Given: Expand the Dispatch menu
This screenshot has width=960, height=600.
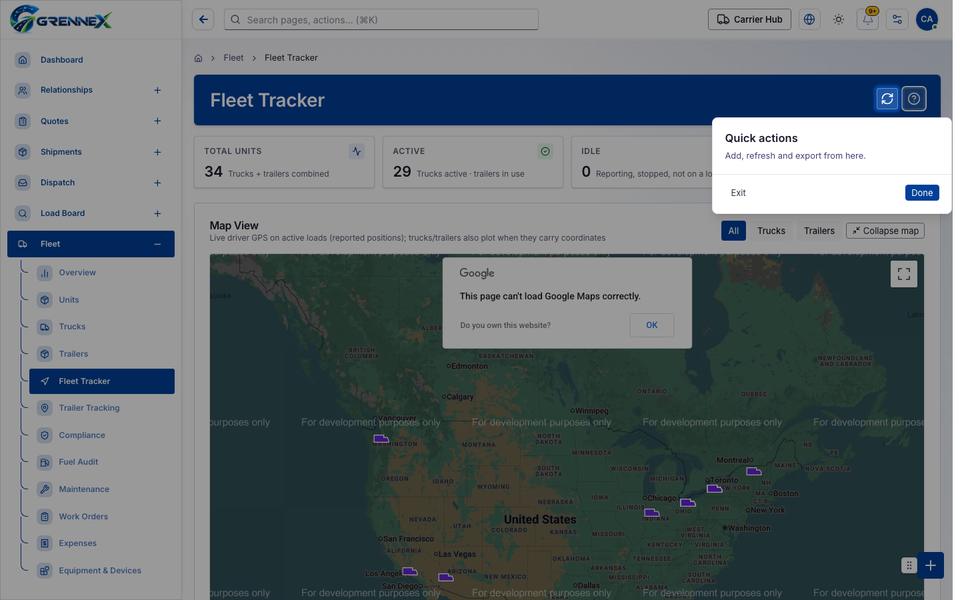Looking at the screenshot, I should tap(159, 184).
